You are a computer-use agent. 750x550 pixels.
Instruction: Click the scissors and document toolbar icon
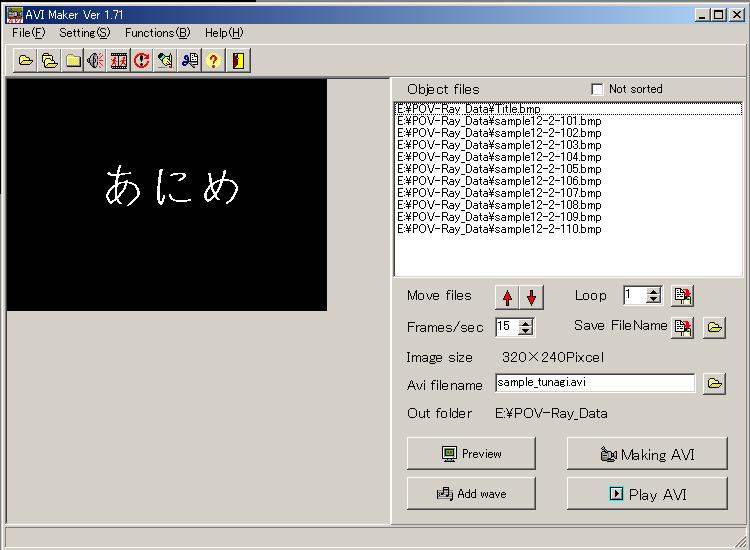click(x=189, y=61)
